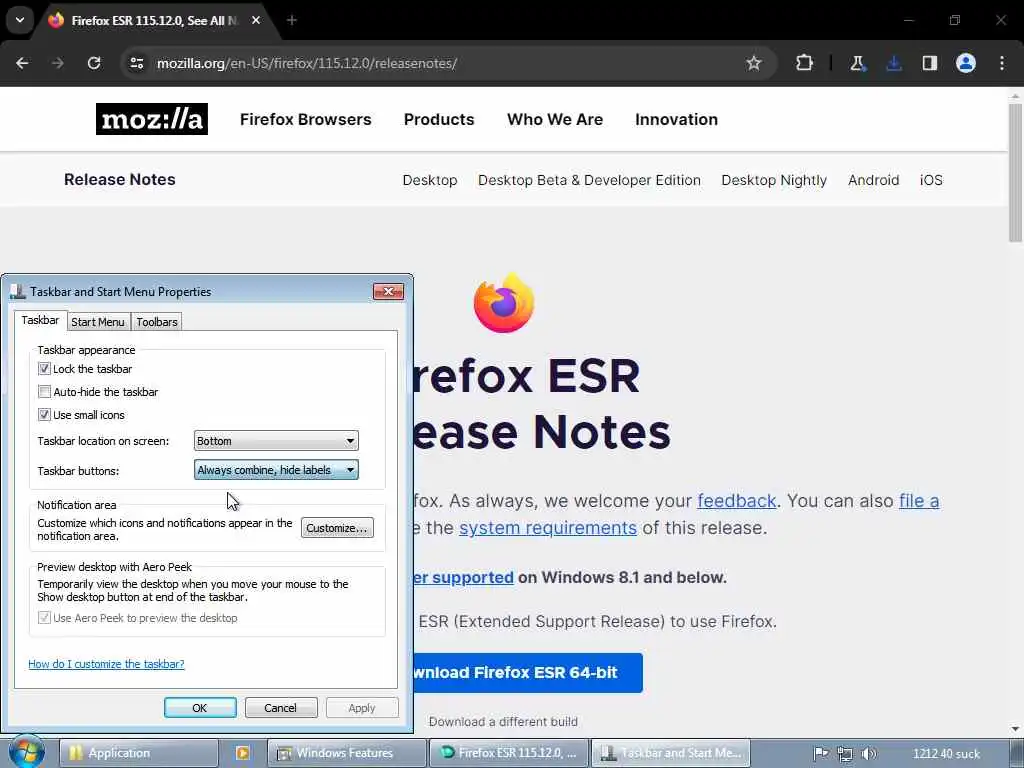Close Taskbar and Start Menu Properties dialog
The image size is (1024, 768).
click(388, 291)
